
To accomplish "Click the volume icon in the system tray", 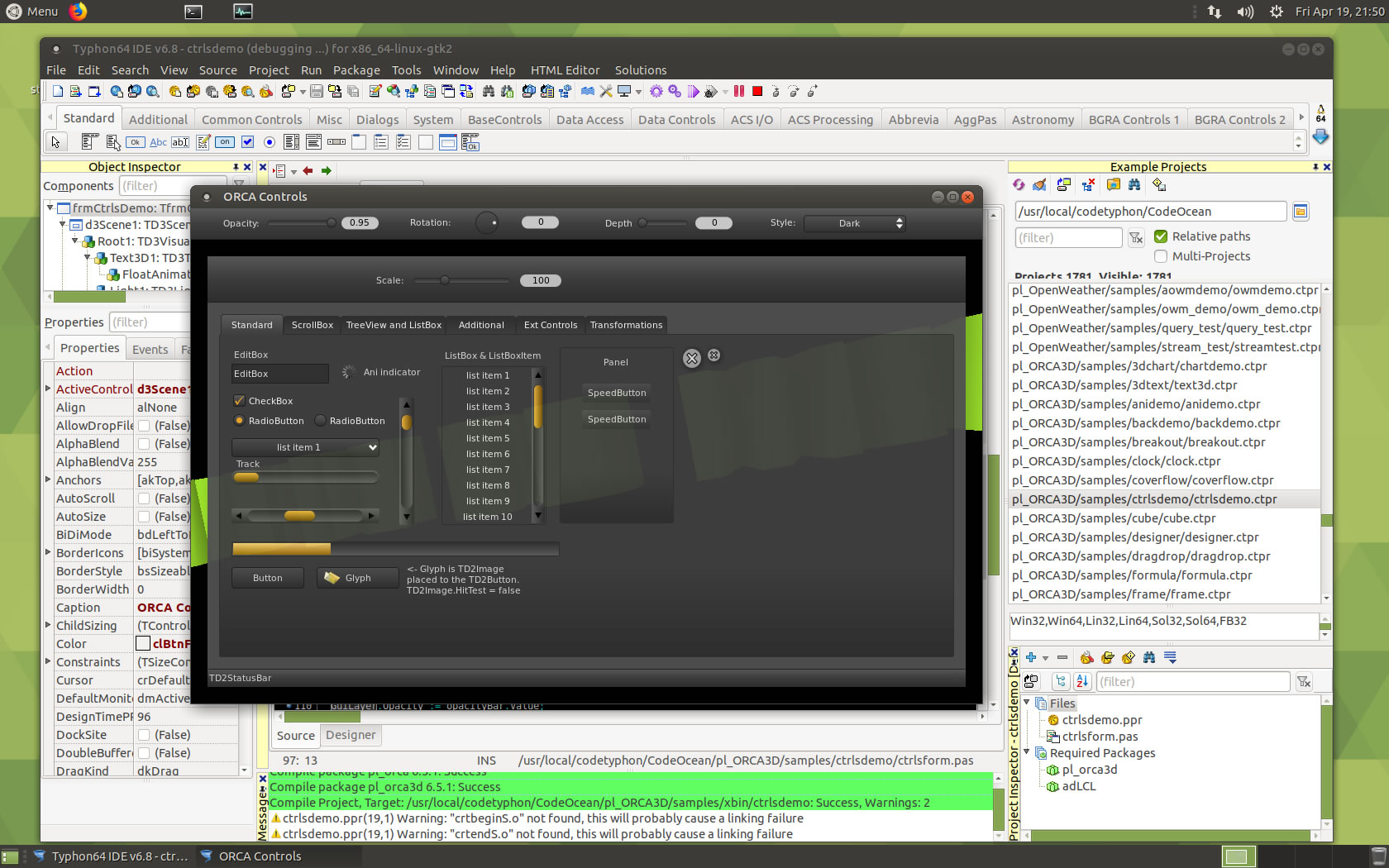I will (1245, 12).
